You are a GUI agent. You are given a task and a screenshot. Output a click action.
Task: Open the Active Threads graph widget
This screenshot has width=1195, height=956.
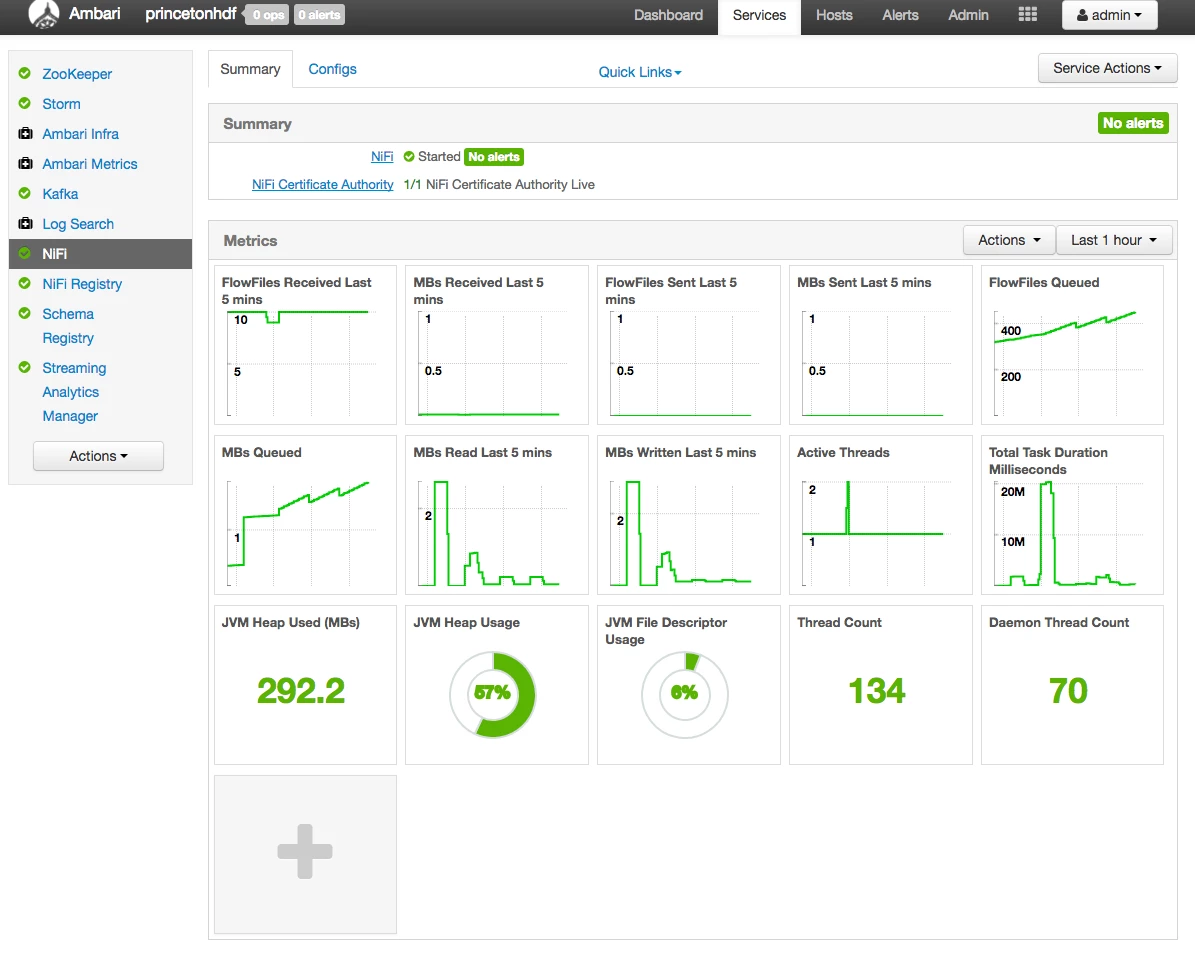(880, 515)
